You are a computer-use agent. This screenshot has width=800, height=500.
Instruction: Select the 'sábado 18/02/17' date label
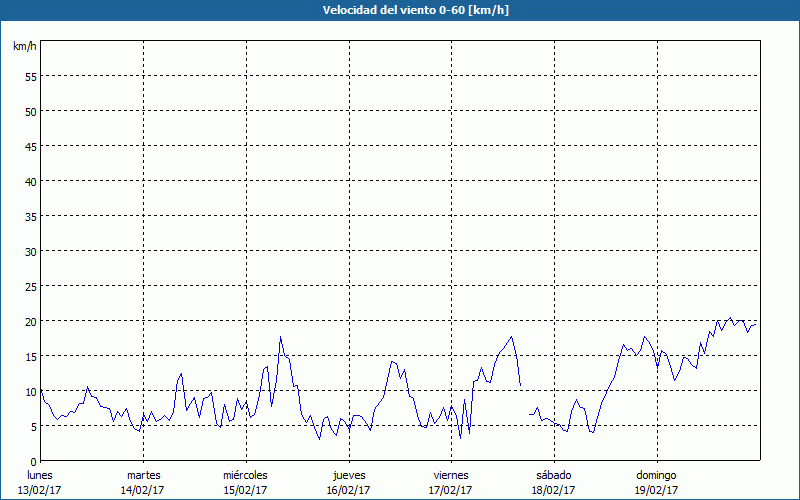[553, 482]
